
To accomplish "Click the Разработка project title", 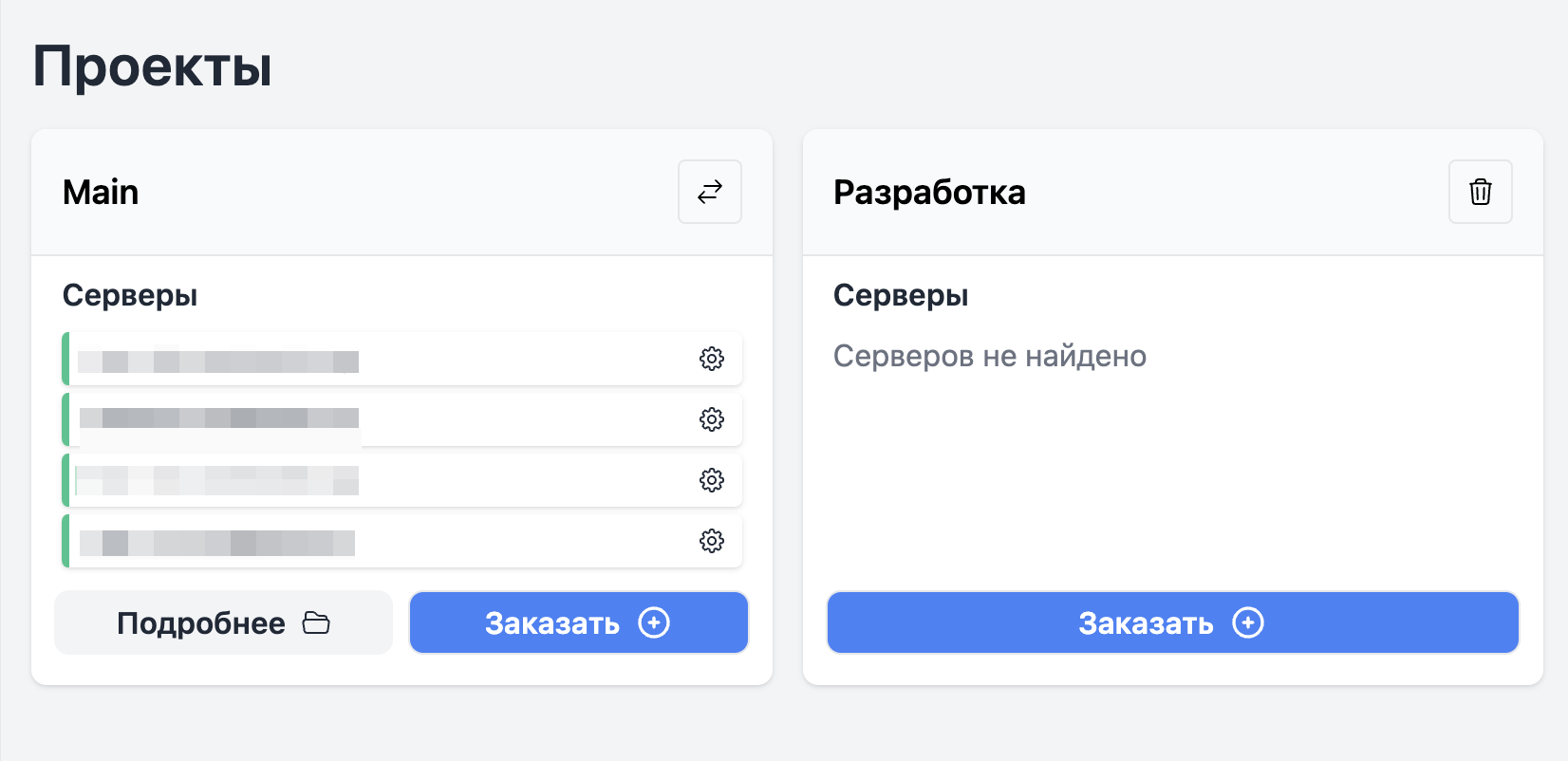I will click(x=929, y=193).
